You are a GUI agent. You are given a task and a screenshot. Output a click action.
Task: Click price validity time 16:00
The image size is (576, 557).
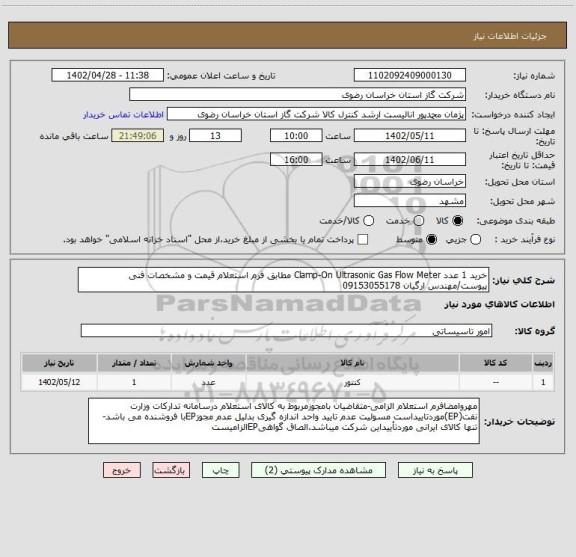pos(296,159)
